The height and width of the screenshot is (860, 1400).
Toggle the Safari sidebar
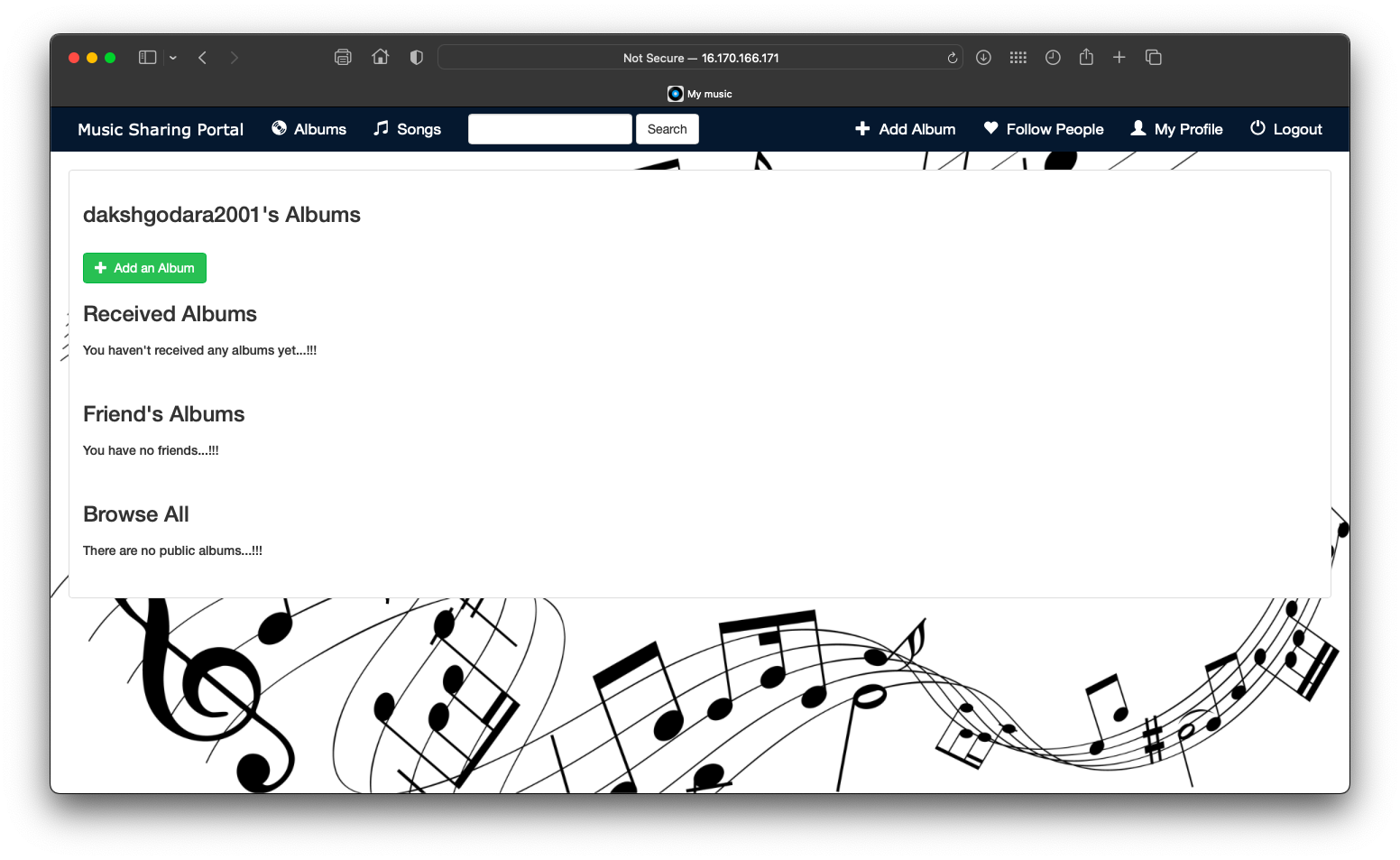pos(146,57)
